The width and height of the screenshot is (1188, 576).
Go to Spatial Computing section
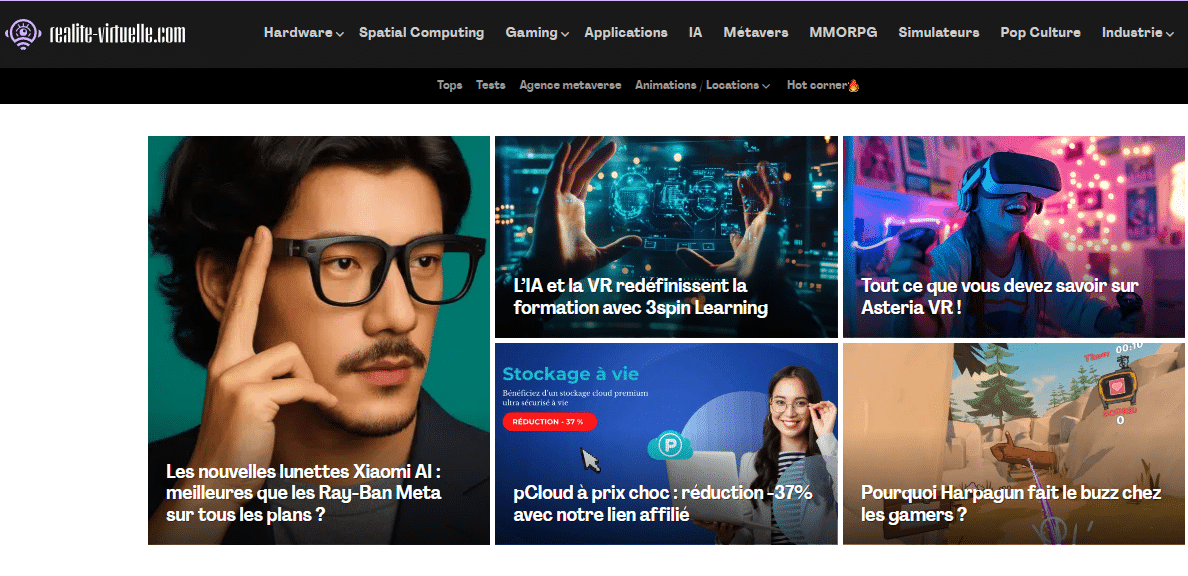click(421, 33)
